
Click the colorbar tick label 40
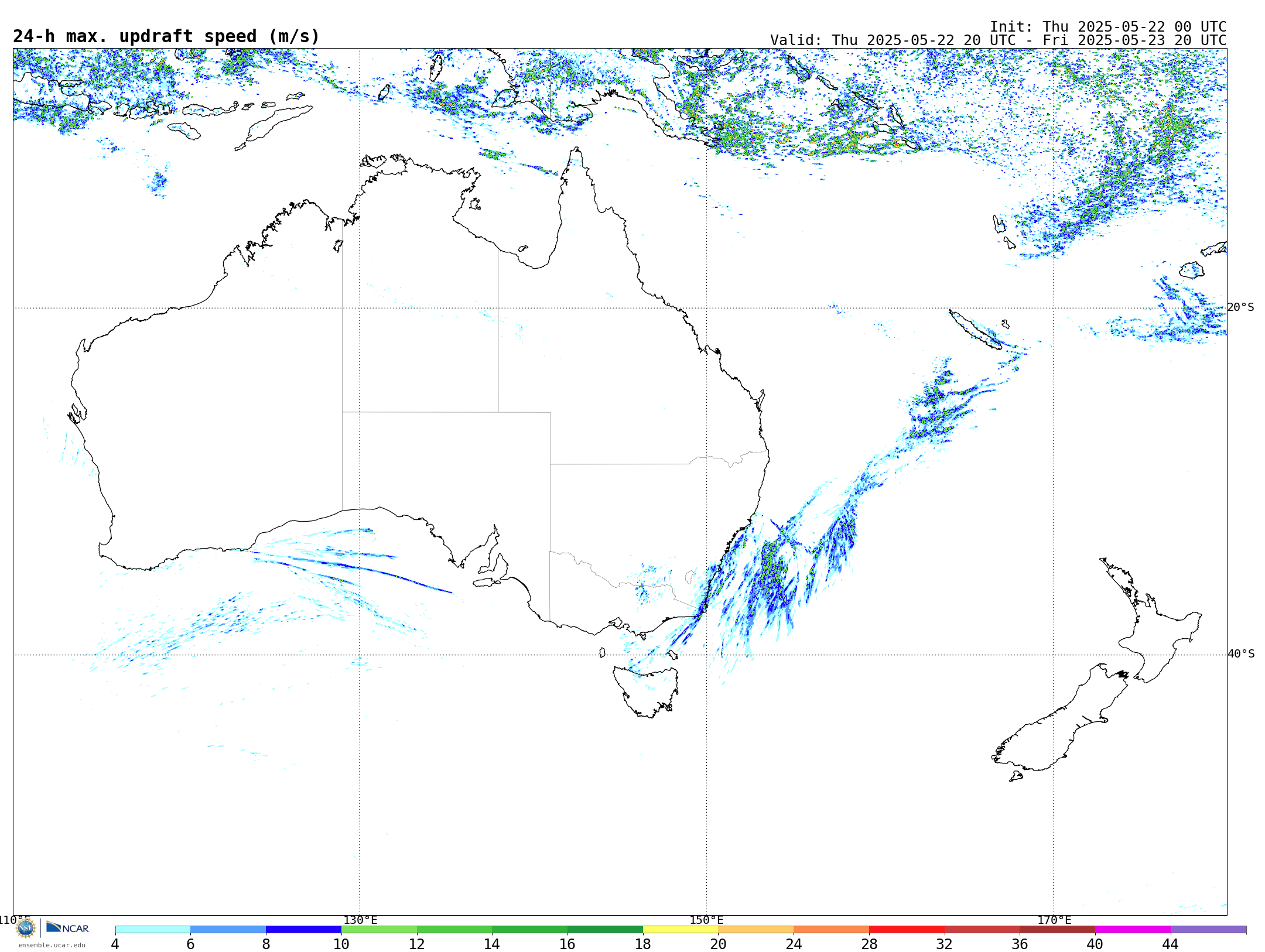pos(1095,944)
